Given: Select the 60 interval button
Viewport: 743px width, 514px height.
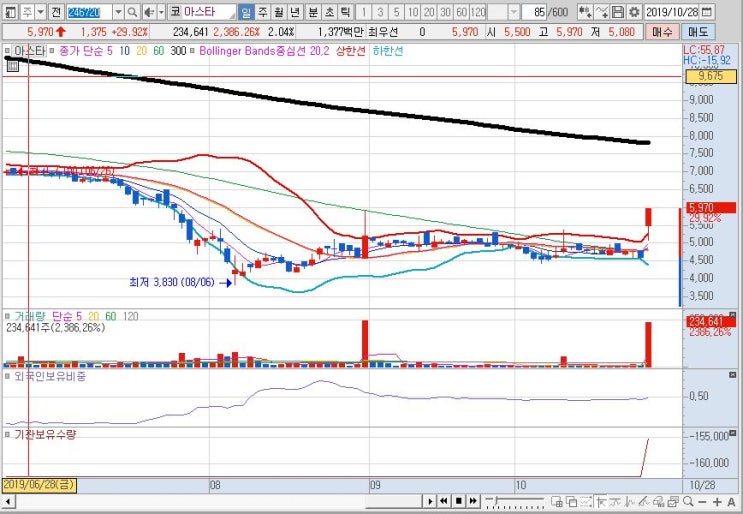Looking at the screenshot, I should tap(462, 12).
